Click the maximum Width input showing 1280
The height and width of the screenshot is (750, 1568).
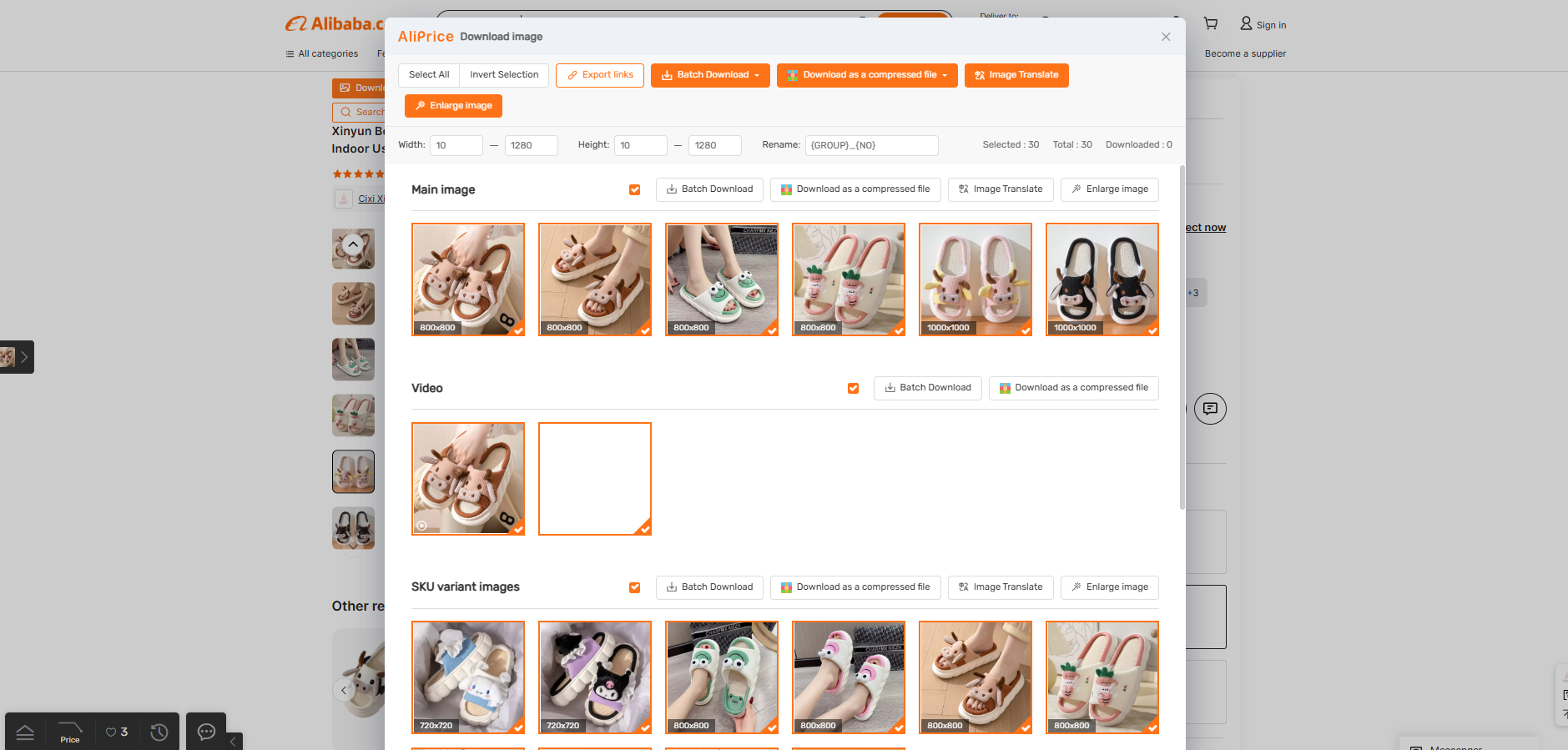pyautogui.click(x=532, y=145)
